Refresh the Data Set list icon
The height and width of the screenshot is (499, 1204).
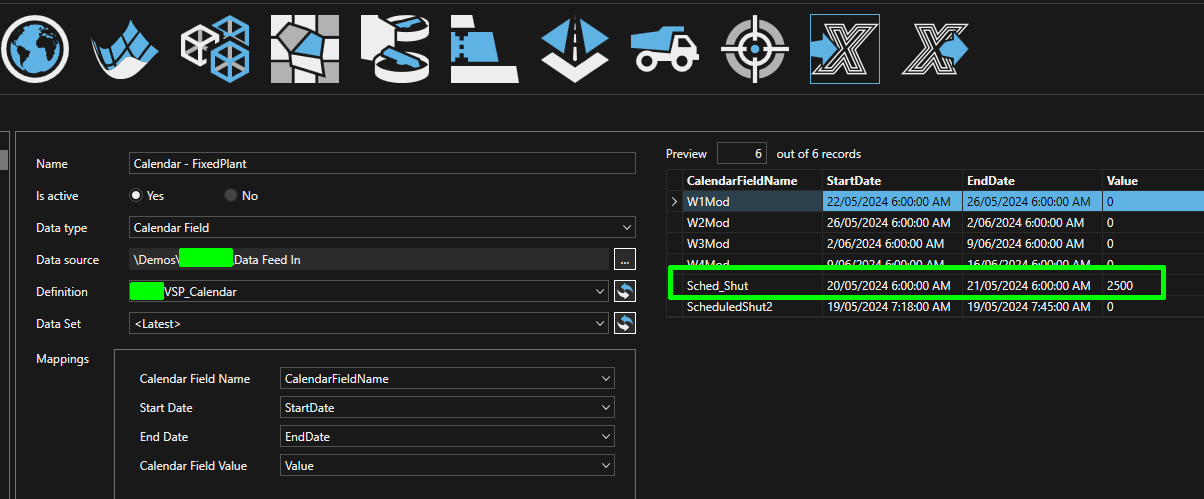[625, 324]
